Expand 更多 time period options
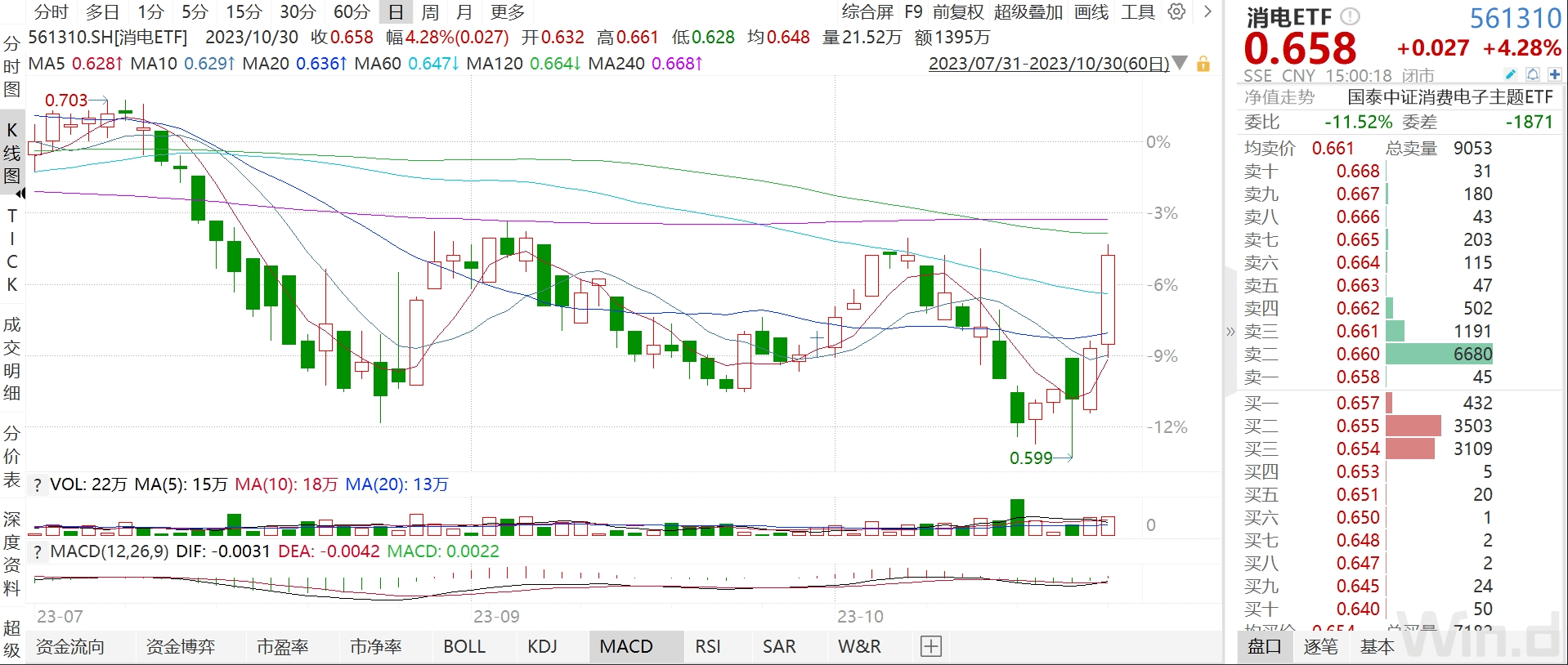Screen dimensions: 1568x665 [507, 11]
